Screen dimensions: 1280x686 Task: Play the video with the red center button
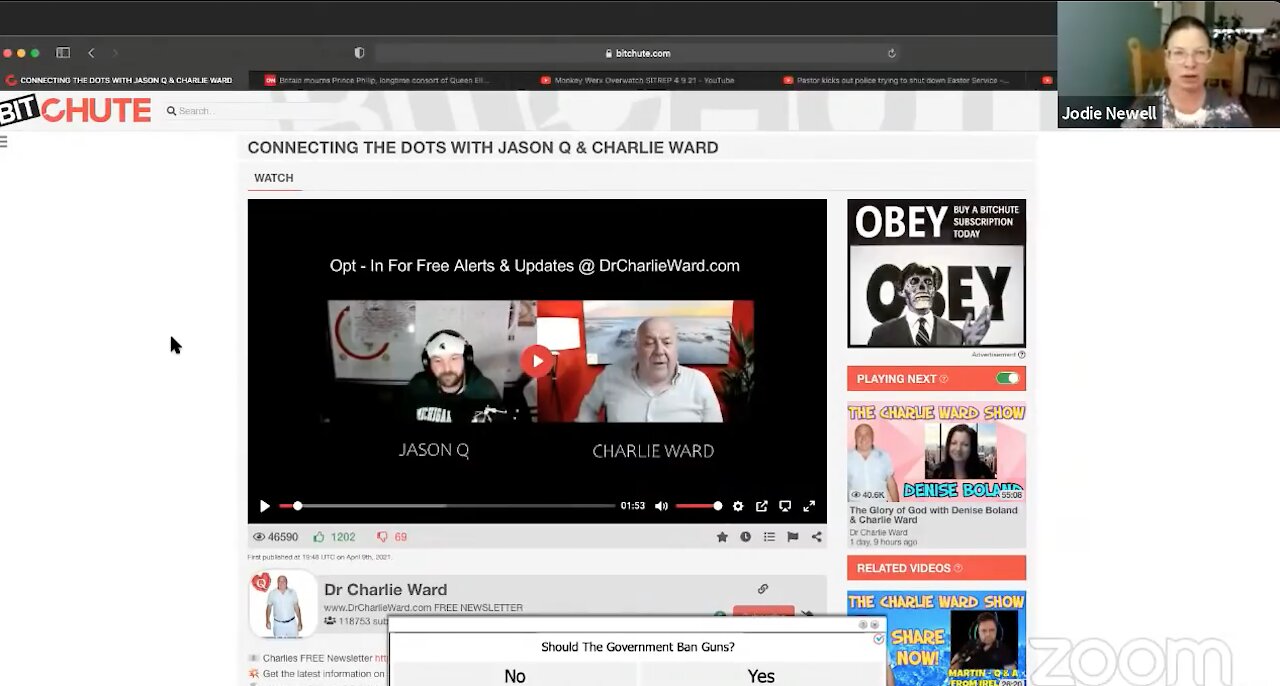point(538,361)
